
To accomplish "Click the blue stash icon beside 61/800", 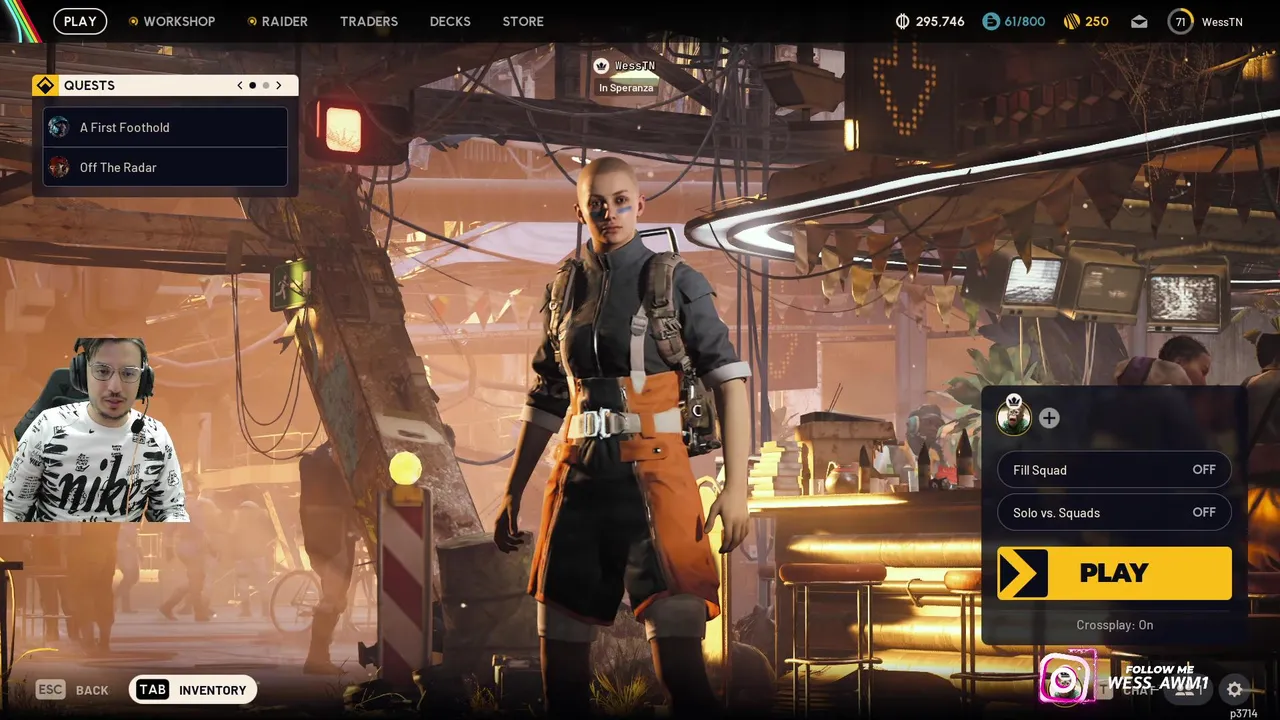I will click(x=990, y=21).
